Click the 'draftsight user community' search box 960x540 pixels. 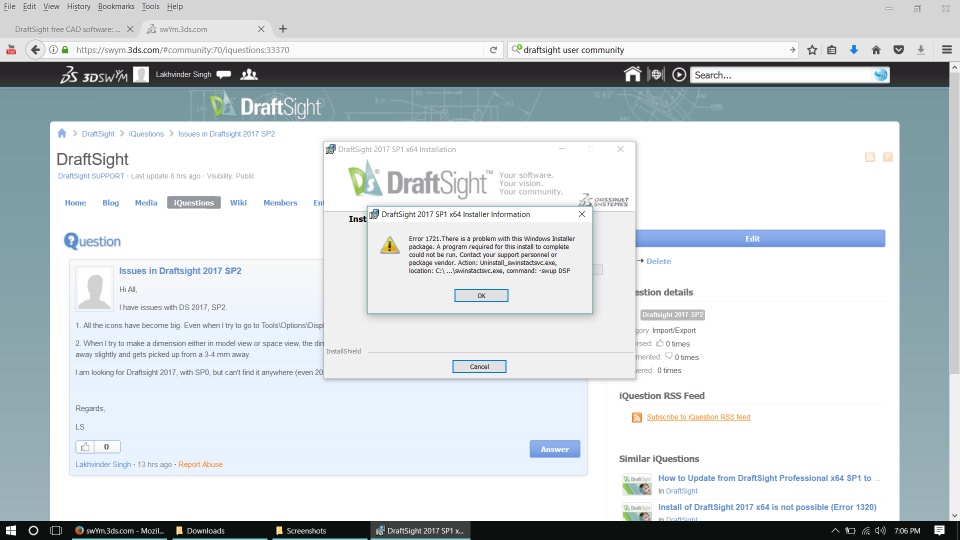click(x=652, y=50)
